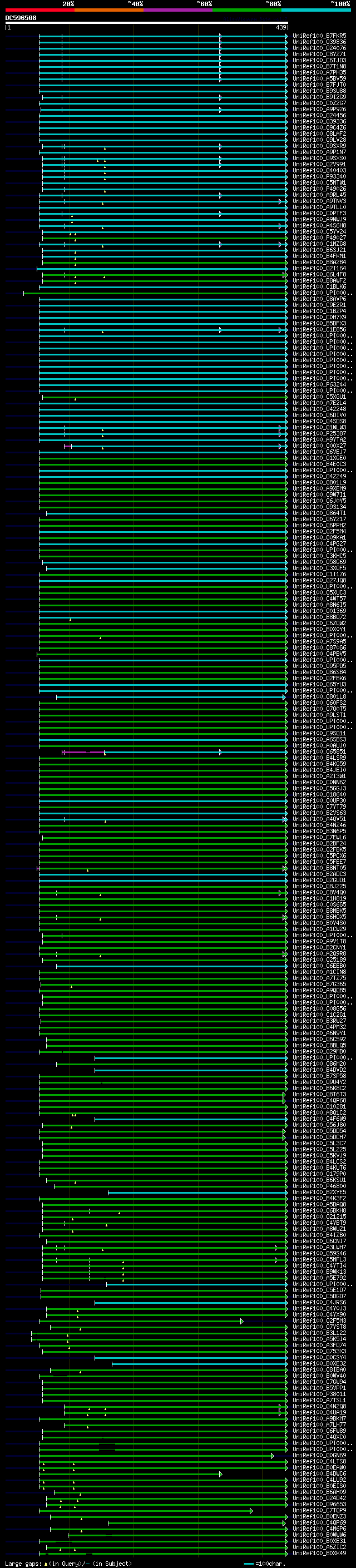
Task: Open hit UniRef100_C4JRS6
Action: pos(319,1302)
